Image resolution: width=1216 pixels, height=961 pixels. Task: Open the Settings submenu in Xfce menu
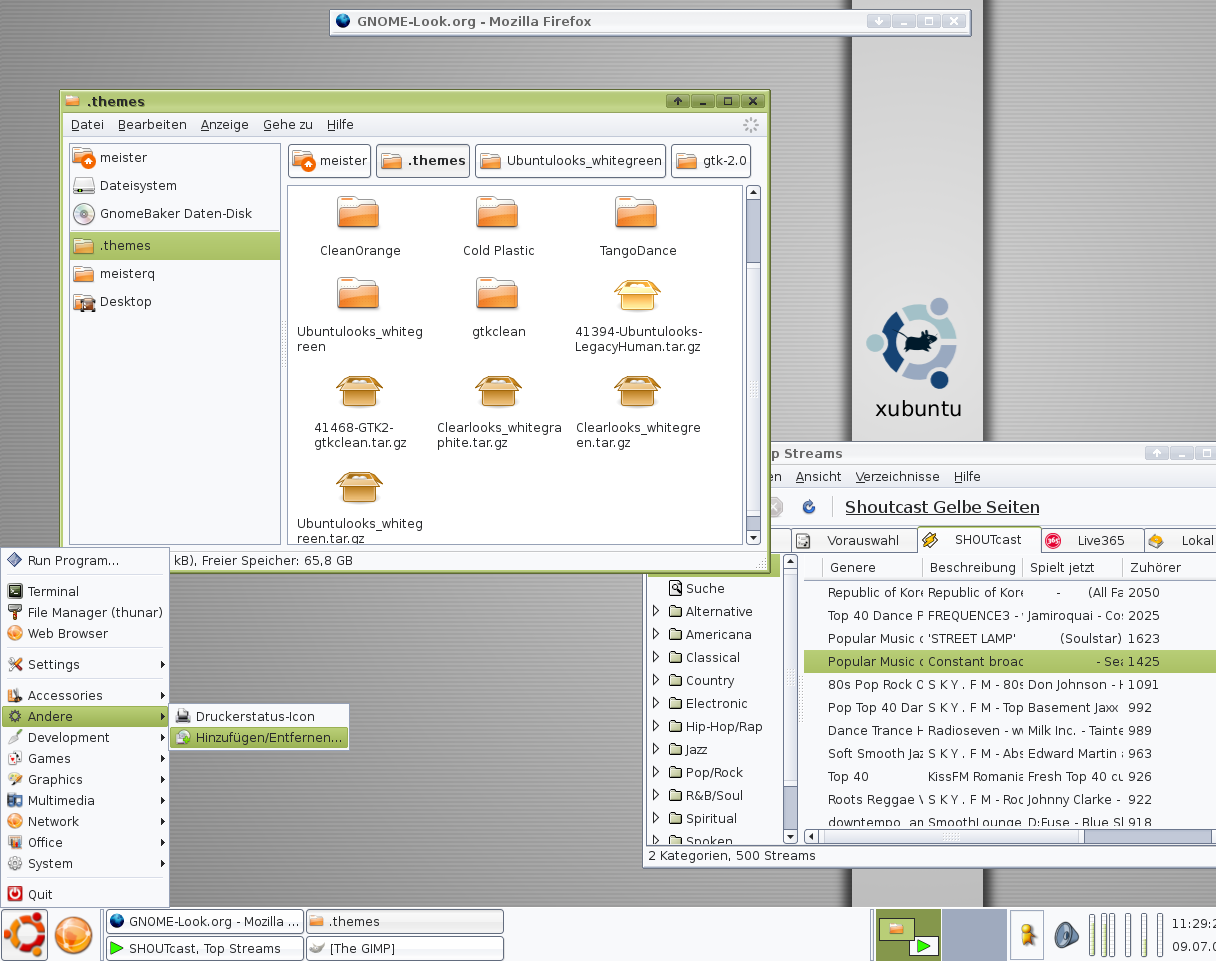[x=85, y=664]
